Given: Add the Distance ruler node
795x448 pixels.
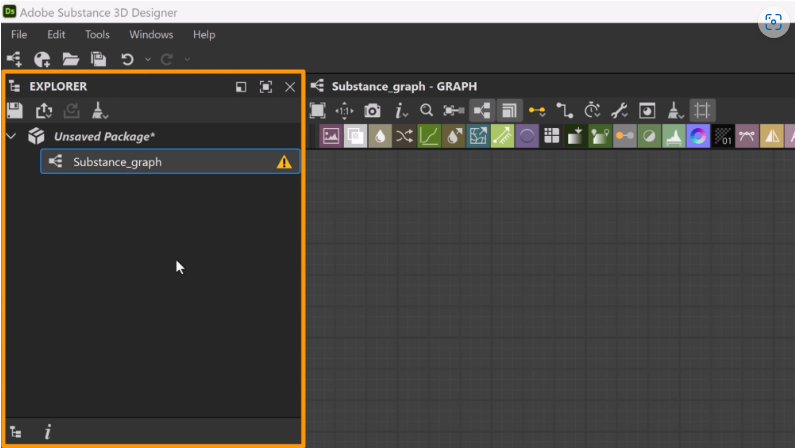Looking at the screenshot, I should coord(502,136).
